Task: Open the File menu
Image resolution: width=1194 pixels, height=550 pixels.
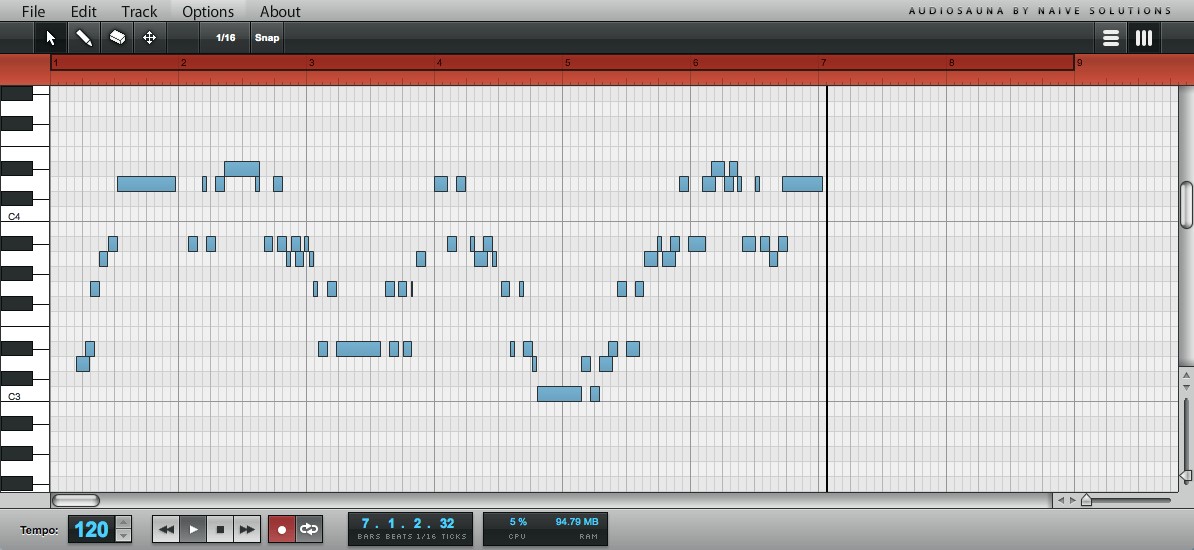Action: pyautogui.click(x=33, y=11)
